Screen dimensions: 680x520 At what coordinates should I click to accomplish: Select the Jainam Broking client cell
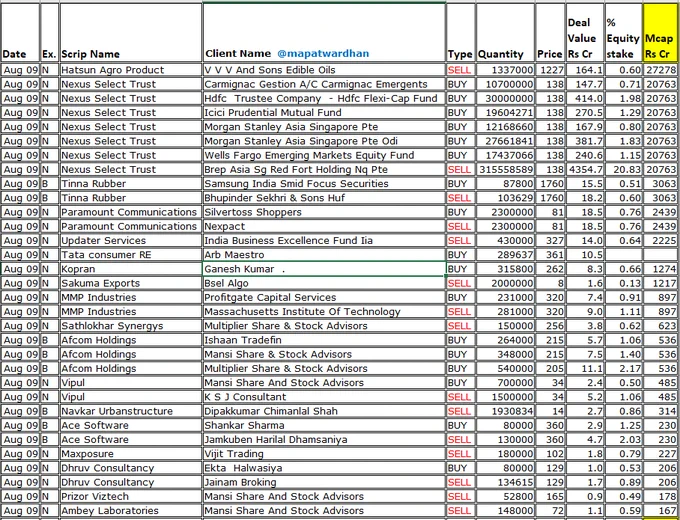pos(324,482)
